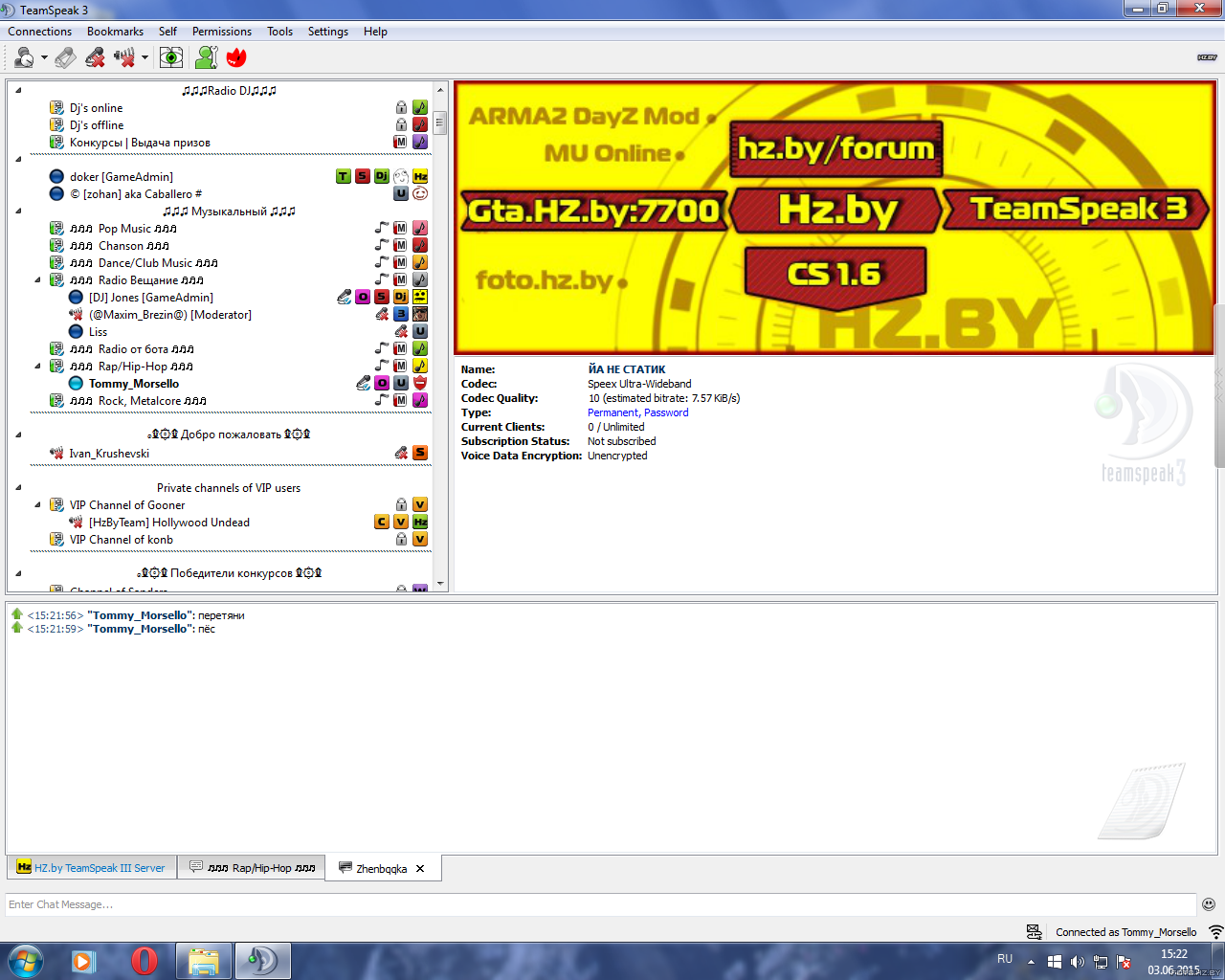Collapse the Музыкальный spacer group

pos(18,212)
